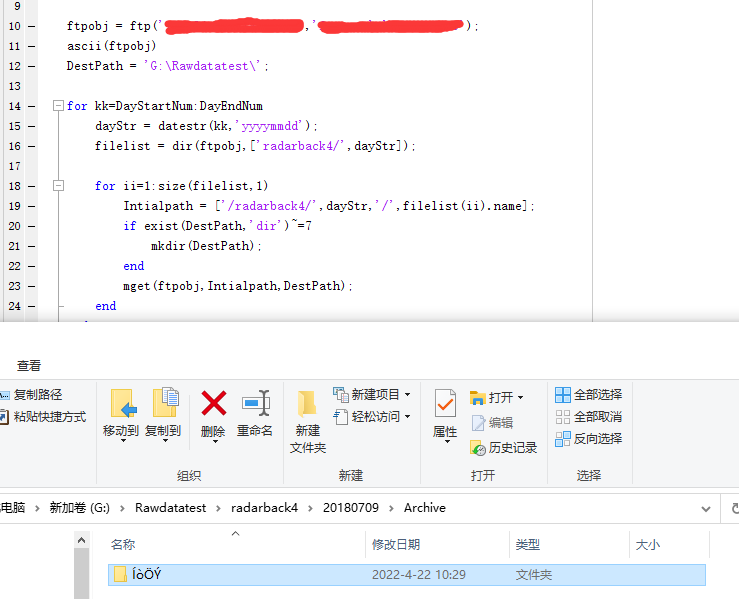This screenshot has height=599, width=739.
Task: Collapse the for kk loop at line 14
Action: 57,106
